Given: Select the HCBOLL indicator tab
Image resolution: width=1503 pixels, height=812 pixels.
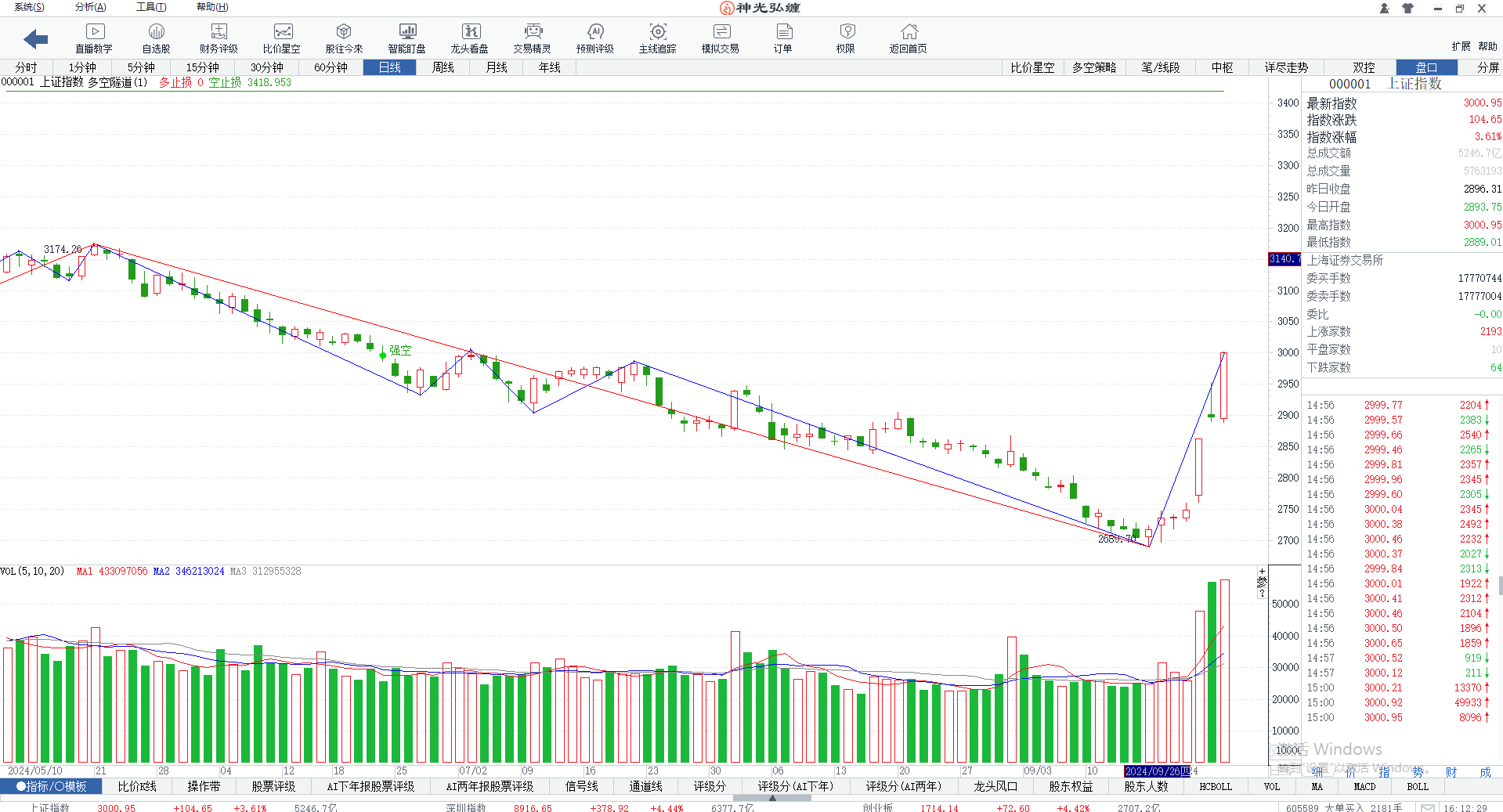Looking at the screenshot, I should [x=1216, y=786].
